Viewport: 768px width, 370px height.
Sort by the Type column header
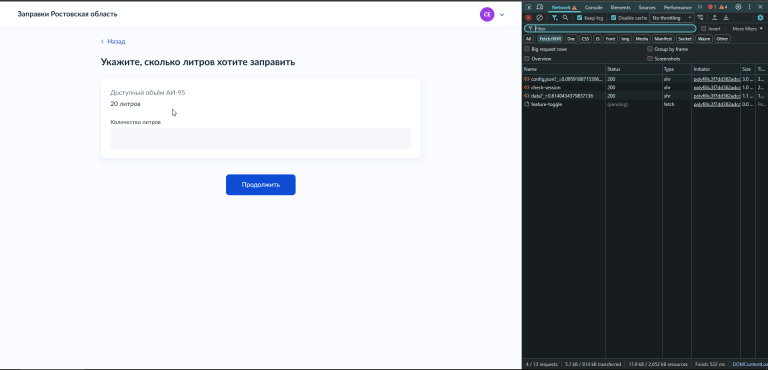(x=677, y=69)
